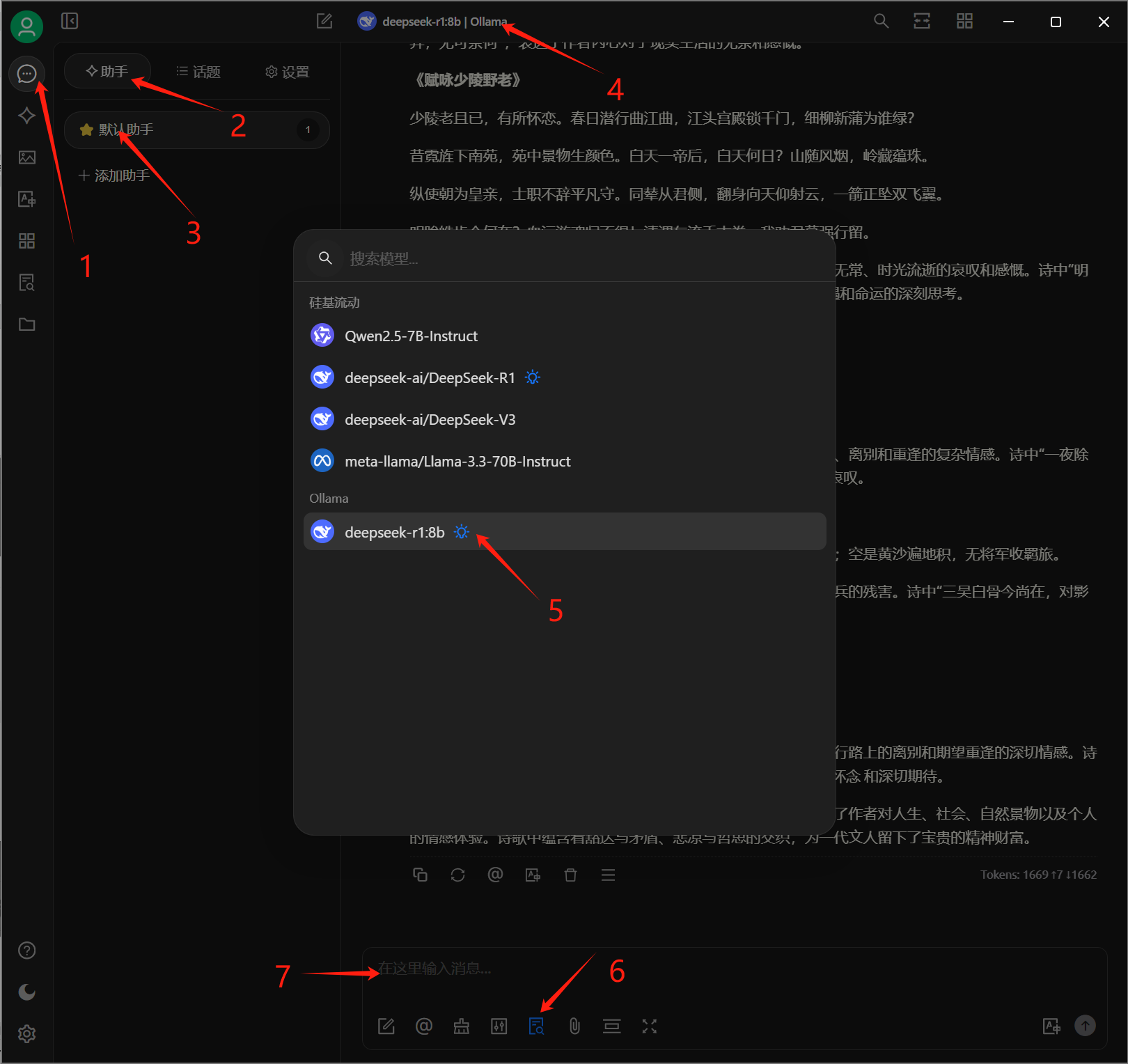
Task: Attach a file with paperclip icon
Action: pyautogui.click(x=574, y=1026)
